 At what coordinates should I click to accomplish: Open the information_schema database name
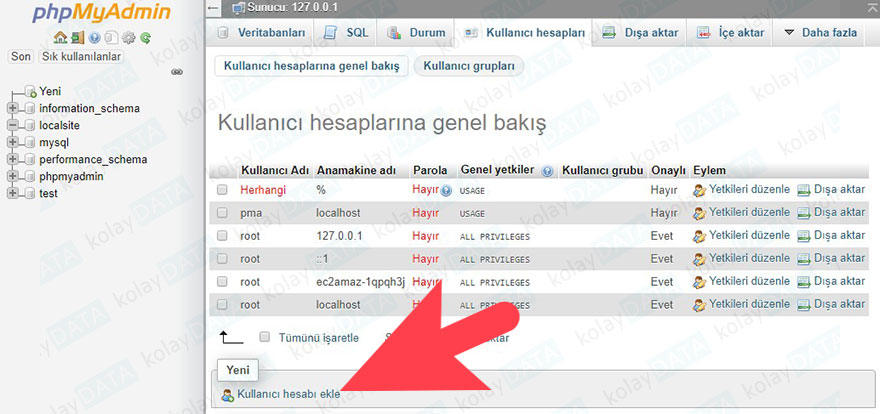(x=90, y=108)
